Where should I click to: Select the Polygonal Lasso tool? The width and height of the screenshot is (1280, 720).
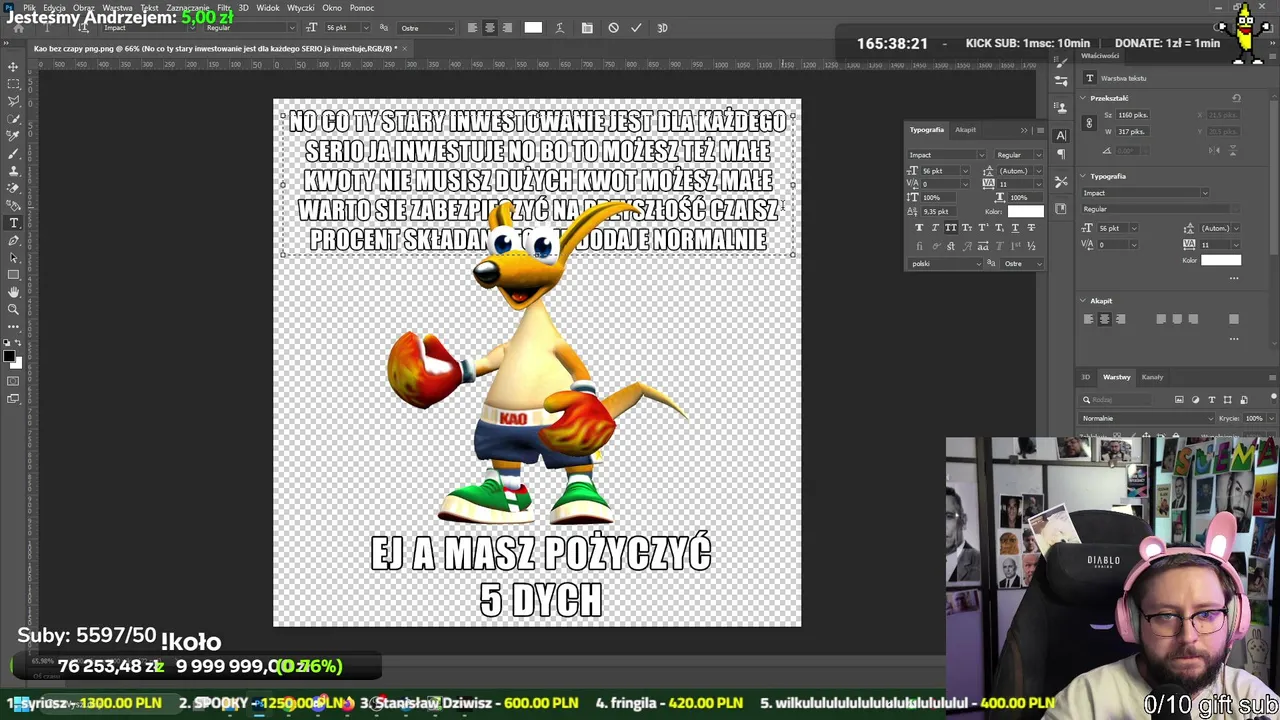pos(13,101)
